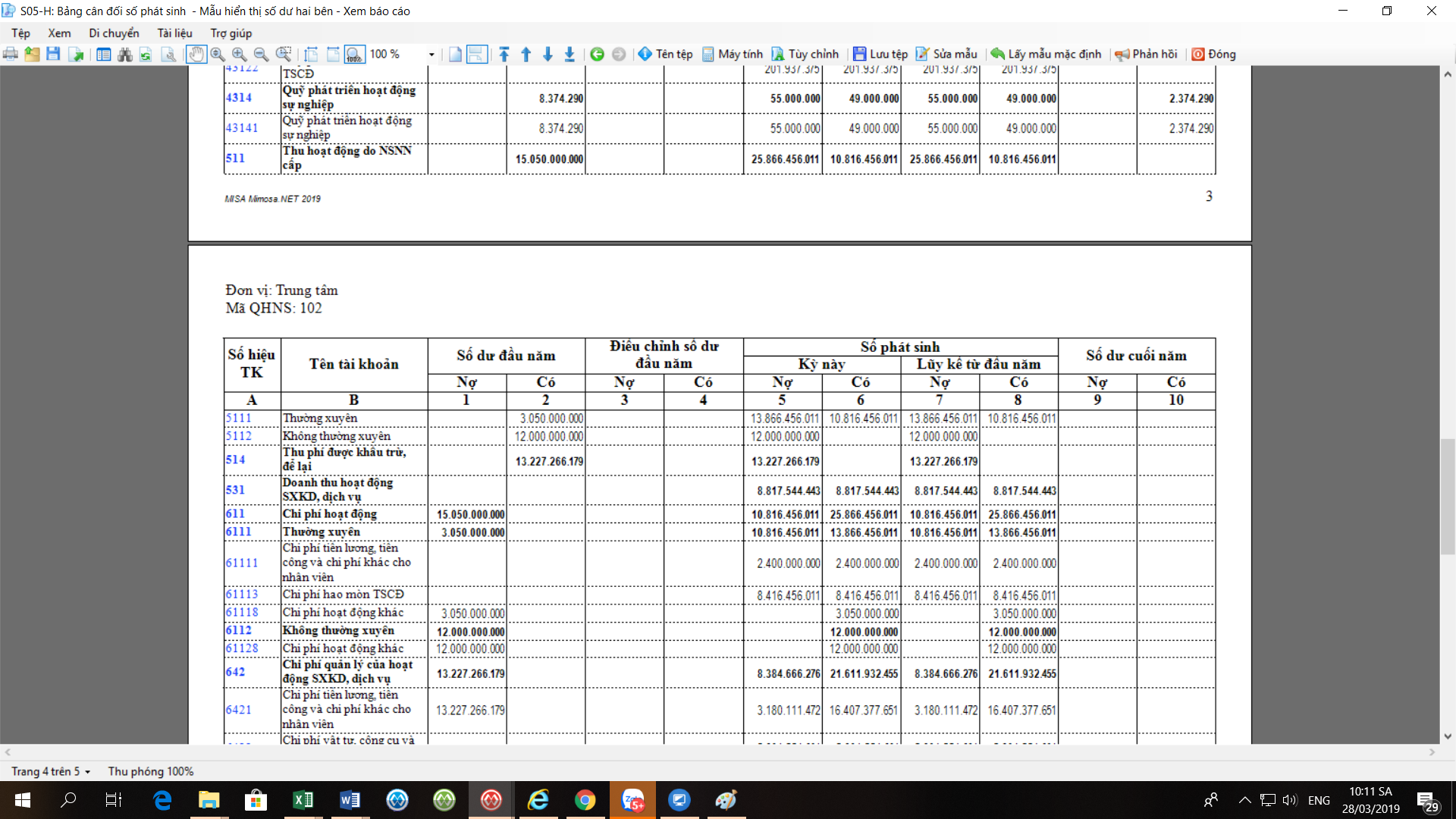1456x819 pixels.
Task: Click account link 5111 in table
Action: (238, 418)
